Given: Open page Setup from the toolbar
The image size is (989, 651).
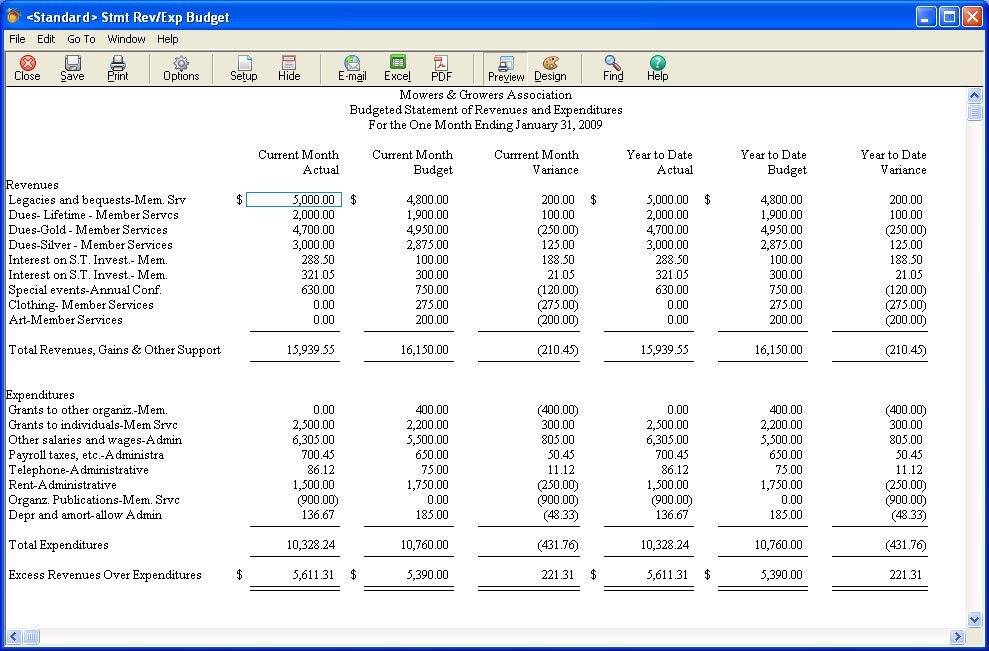Looking at the screenshot, I should coord(243,68).
